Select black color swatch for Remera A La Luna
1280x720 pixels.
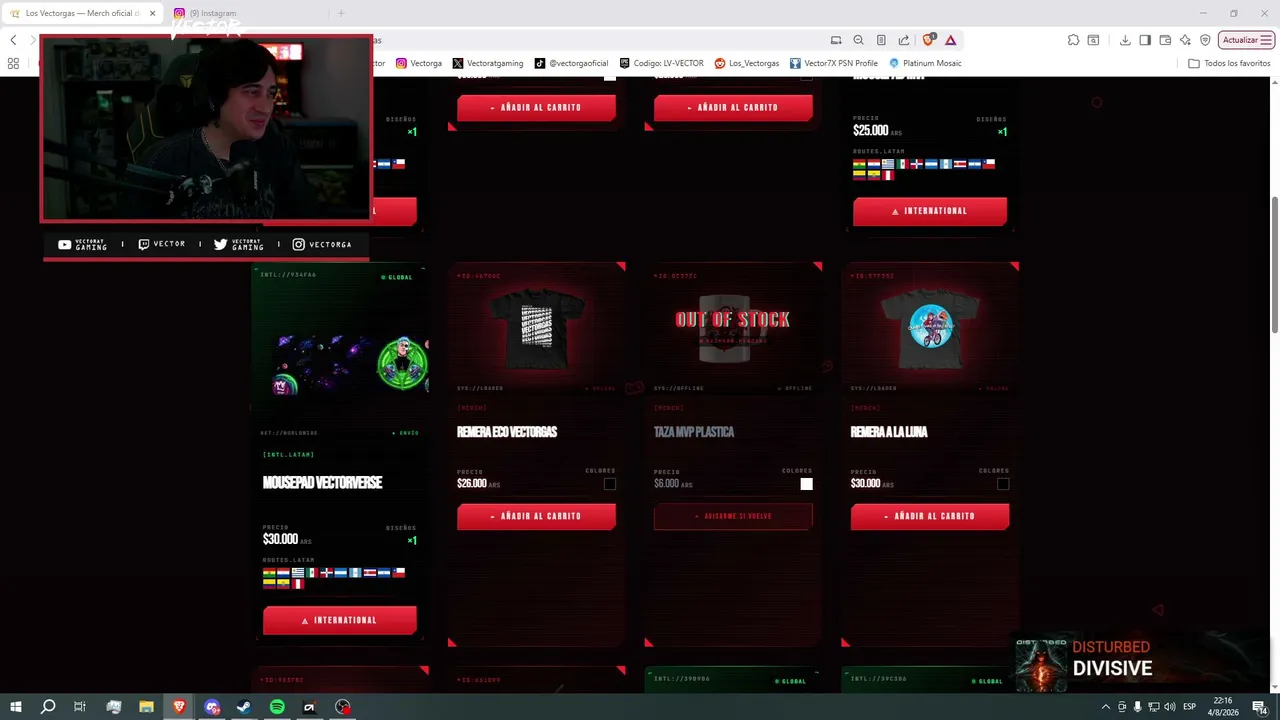click(x=1003, y=484)
